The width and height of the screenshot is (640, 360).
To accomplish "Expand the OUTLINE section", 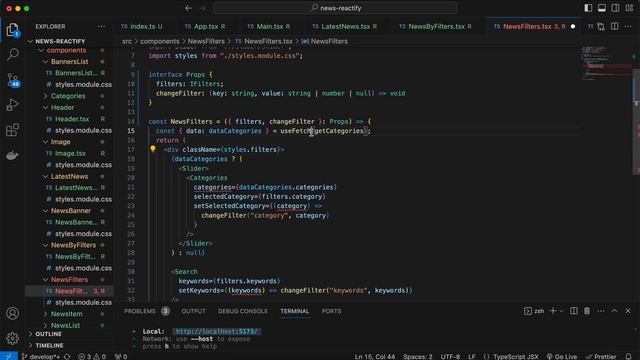I will point(69,334).
